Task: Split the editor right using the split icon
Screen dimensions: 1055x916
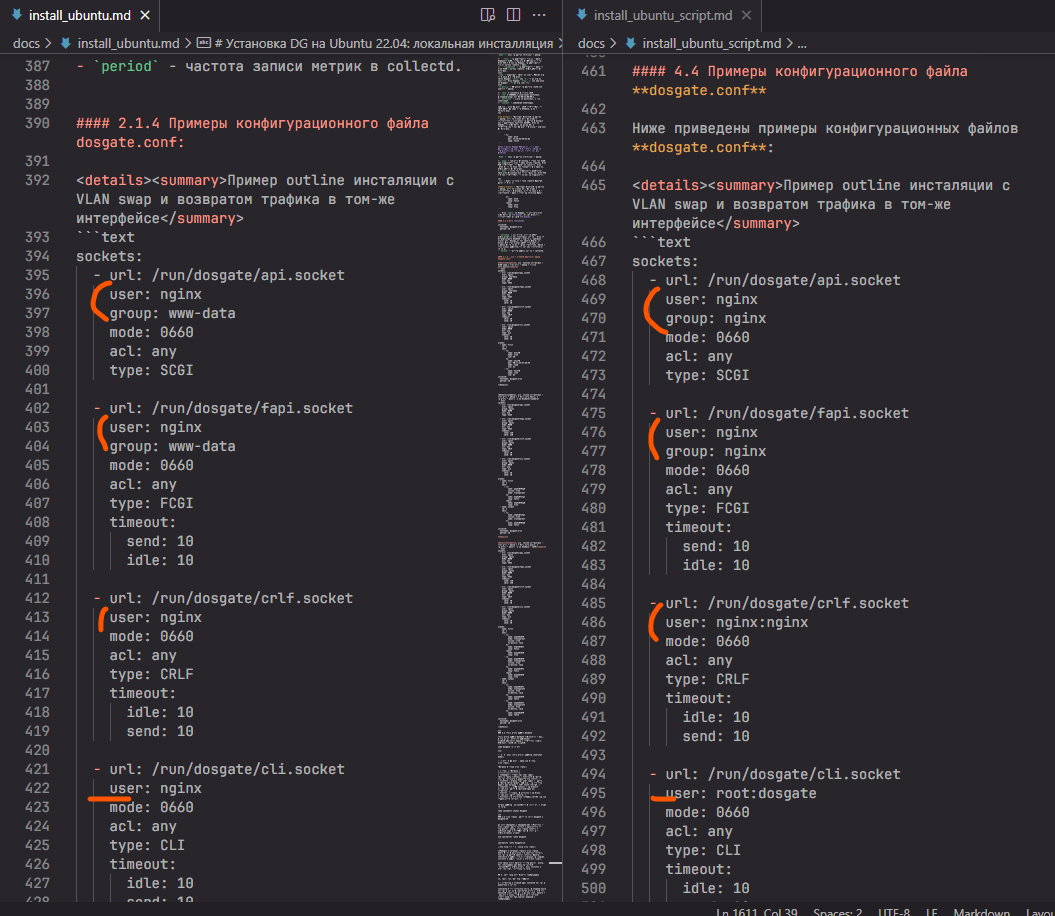Action: [x=513, y=15]
